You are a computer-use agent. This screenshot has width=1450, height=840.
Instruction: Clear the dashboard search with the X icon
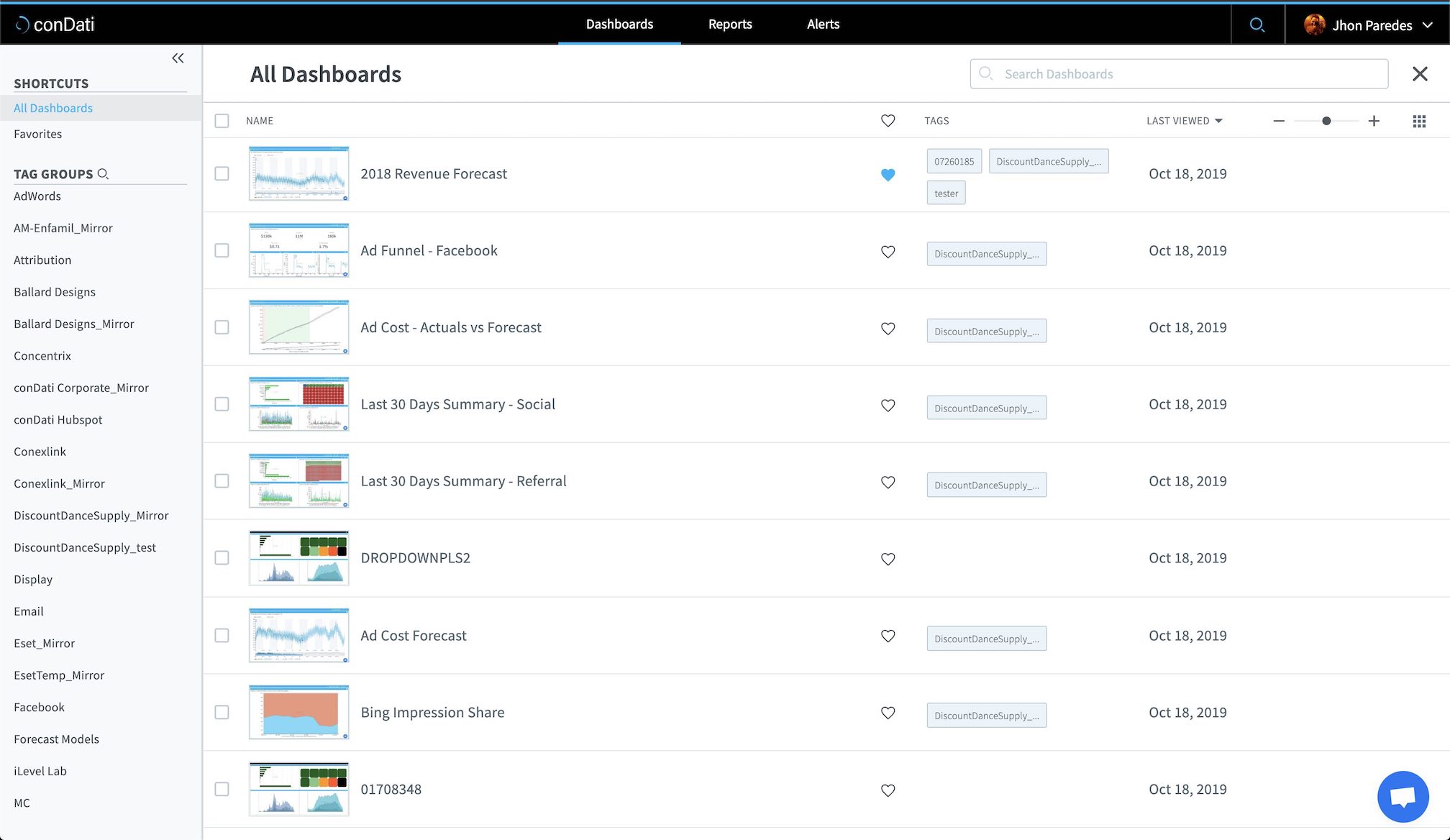click(1420, 74)
